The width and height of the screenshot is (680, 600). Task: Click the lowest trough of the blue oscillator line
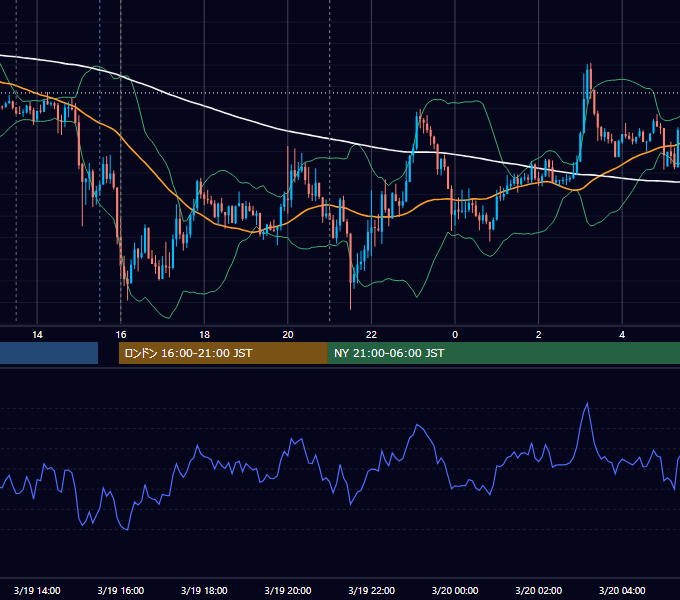click(x=127, y=529)
